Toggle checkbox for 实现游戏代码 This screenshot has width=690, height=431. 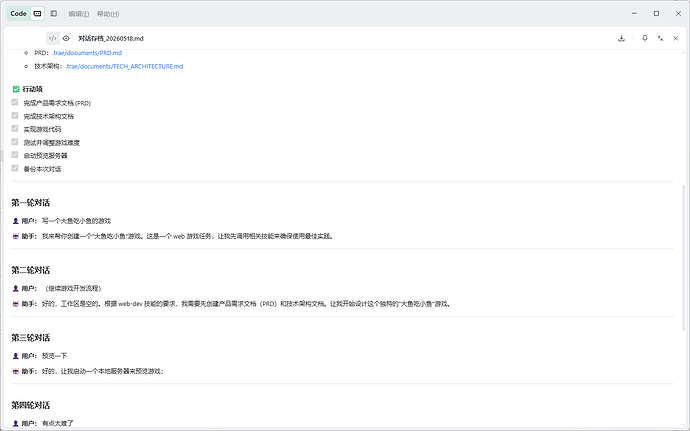pyautogui.click(x=15, y=129)
